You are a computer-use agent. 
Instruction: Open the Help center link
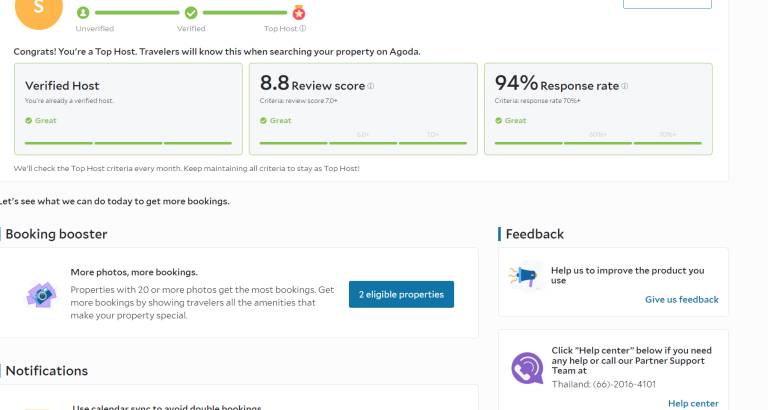click(x=693, y=404)
